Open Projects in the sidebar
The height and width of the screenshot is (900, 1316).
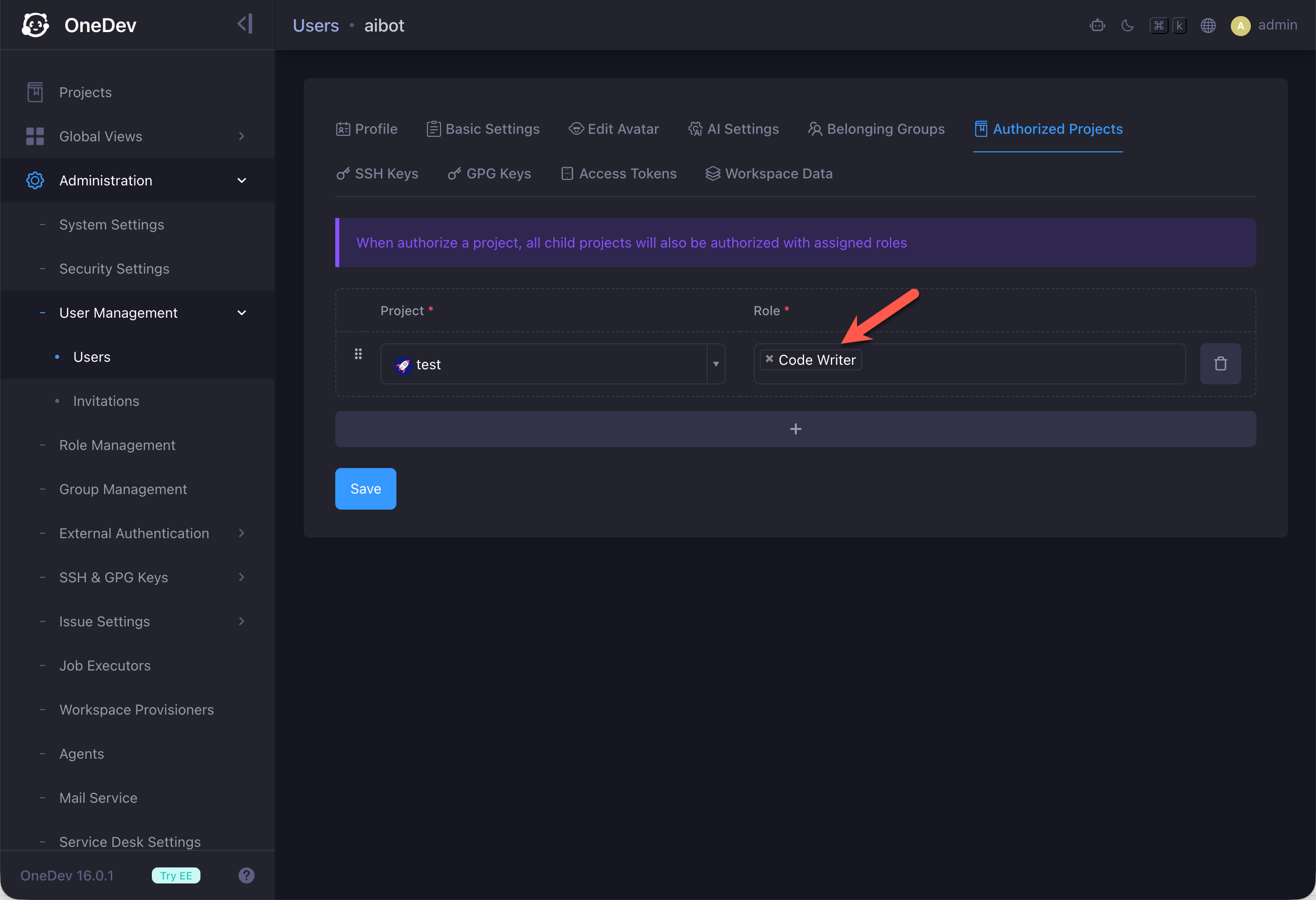tap(85, 92)
